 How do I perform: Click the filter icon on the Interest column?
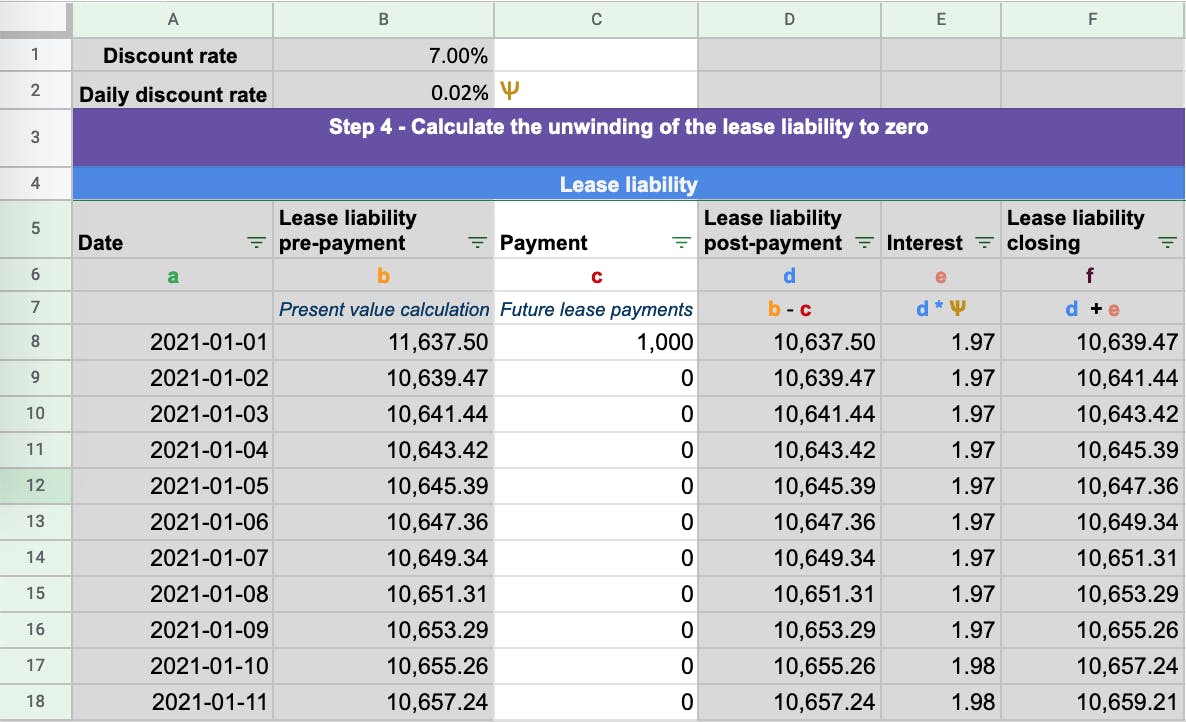coord(986,242)
